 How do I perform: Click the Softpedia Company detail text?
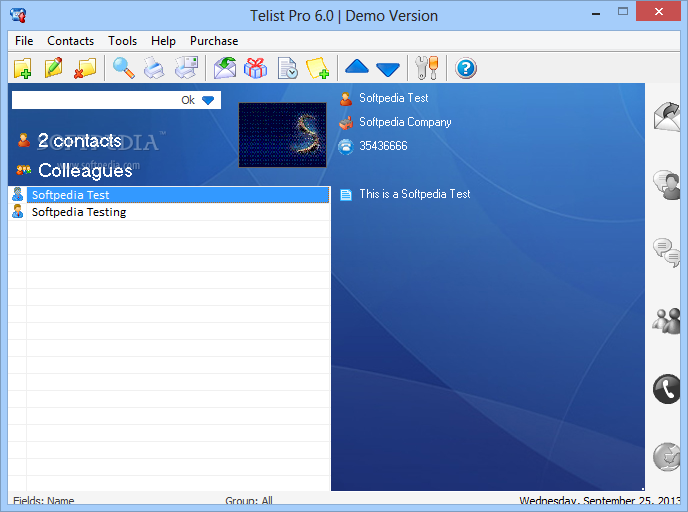click(405, 122)
